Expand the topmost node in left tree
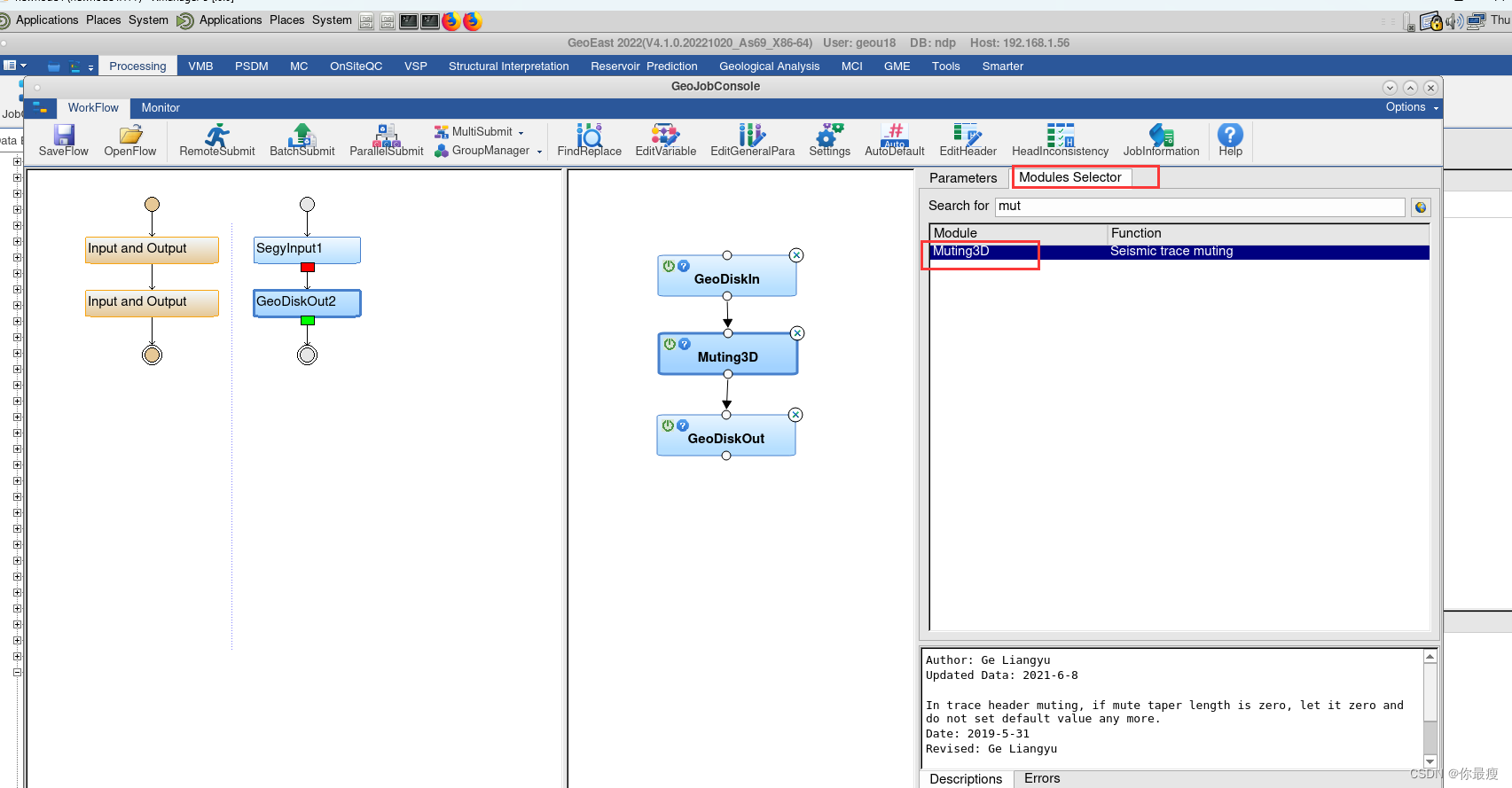Image resolution: width=1512 pixels, height=788 pixels. click(x=17, y=162)
